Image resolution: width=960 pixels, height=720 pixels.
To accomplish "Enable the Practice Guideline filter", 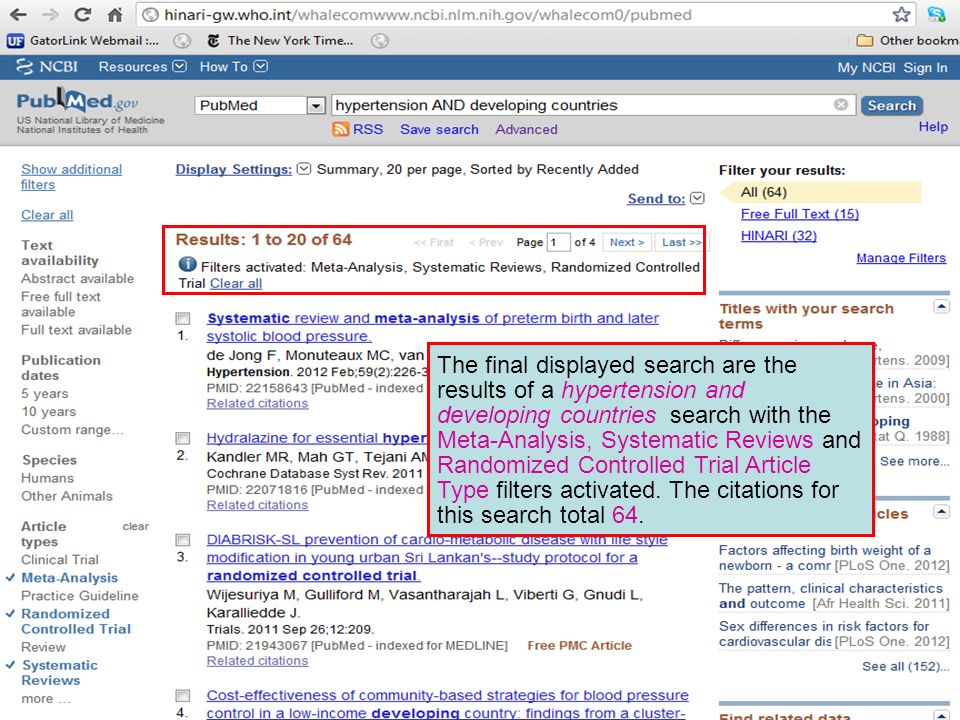I will pos(80,596).
